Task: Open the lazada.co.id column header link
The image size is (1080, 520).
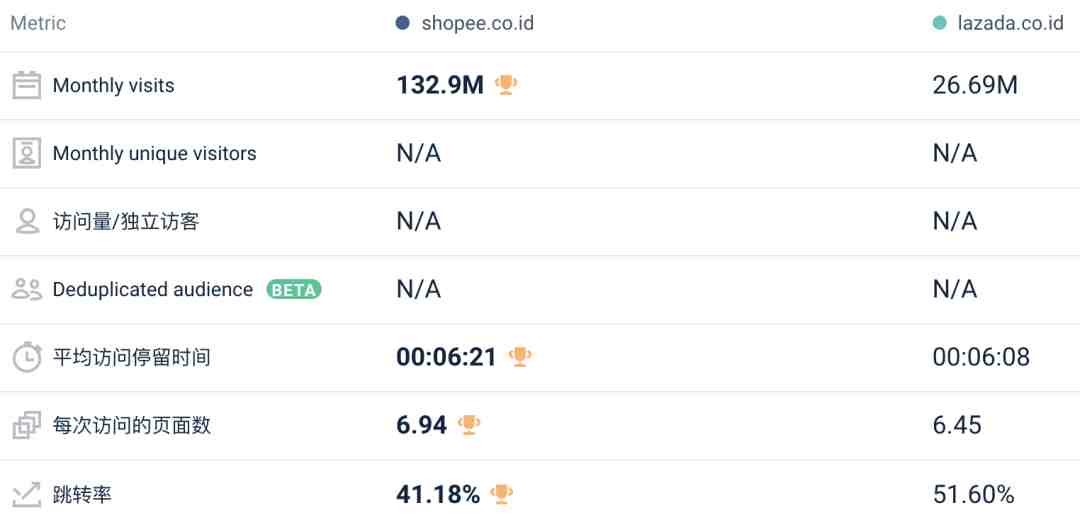Action: pos(1010,23)
